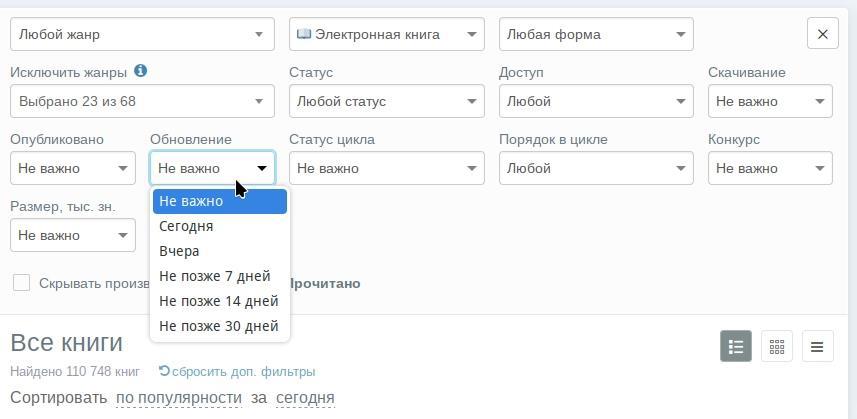Select Не позже 14 дней option
The image size is (857, 419).
point(218,301)
